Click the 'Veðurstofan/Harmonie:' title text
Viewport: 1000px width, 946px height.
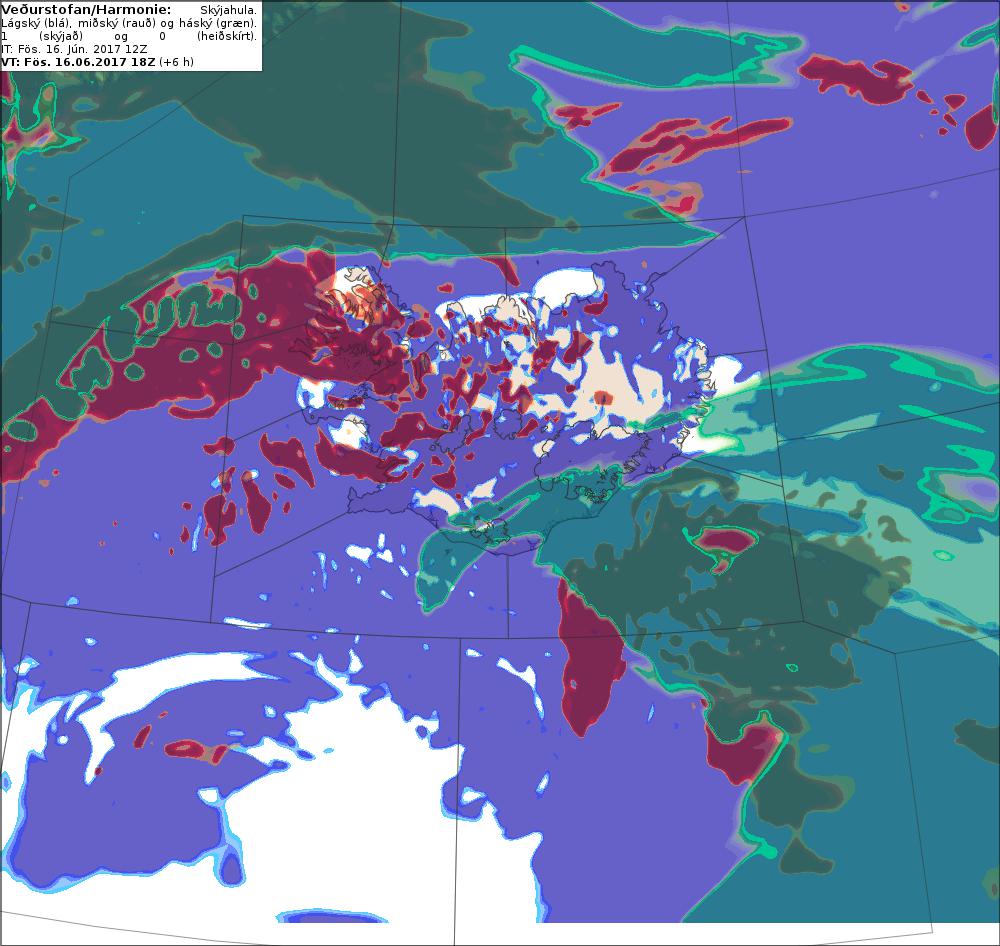(86, 10)
